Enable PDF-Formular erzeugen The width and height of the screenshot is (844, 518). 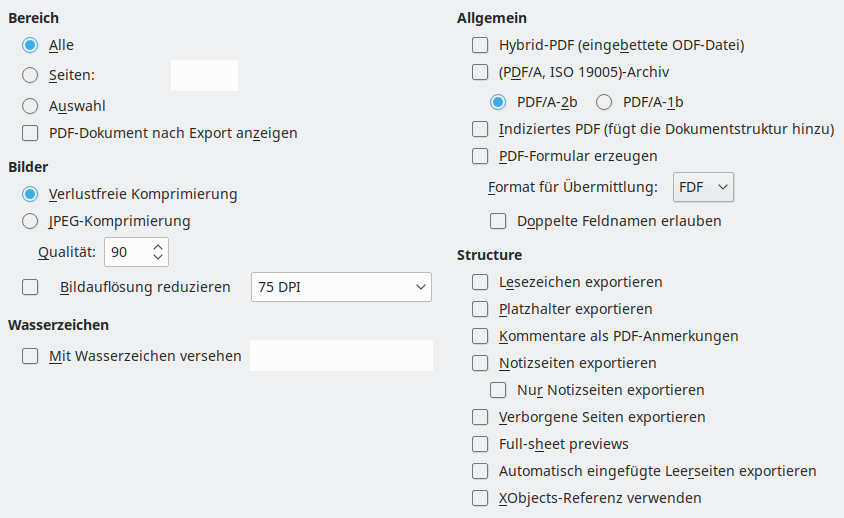point(480,156)
